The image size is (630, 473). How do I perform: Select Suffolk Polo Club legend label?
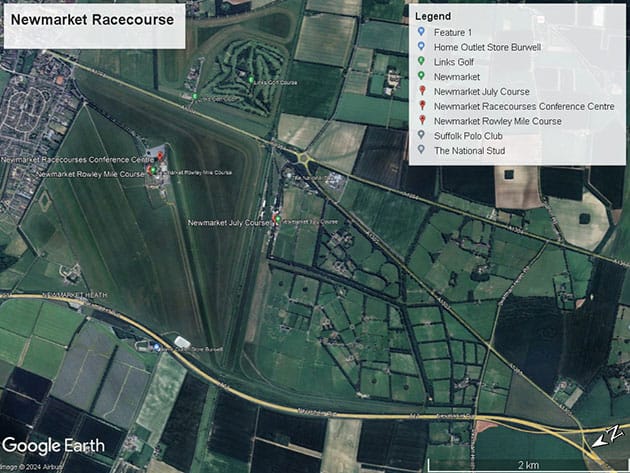pyautogui.click(x=468, y=136)
